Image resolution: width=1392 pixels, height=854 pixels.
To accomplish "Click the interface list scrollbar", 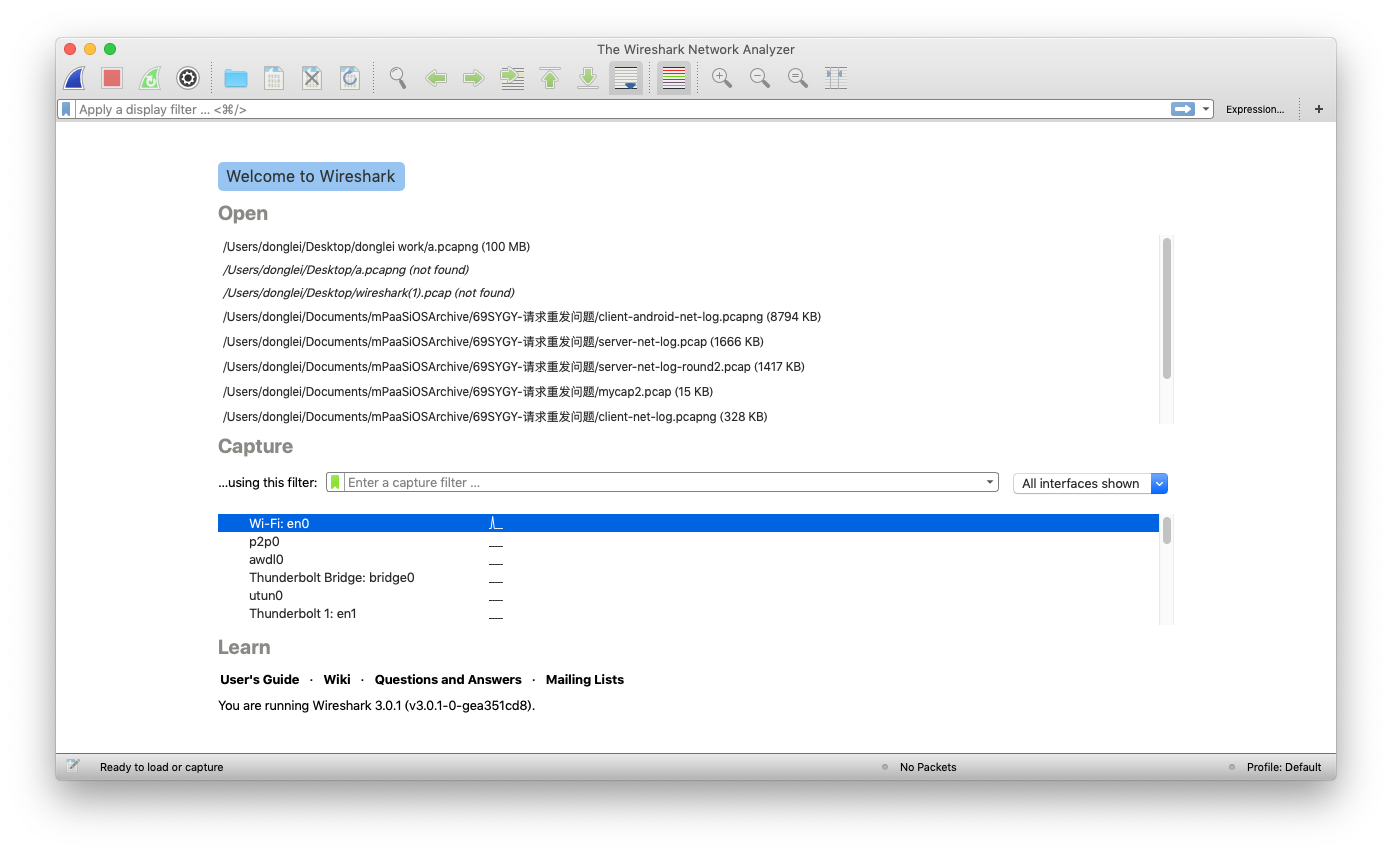I will pyautogui.click(x=1167, y=531).
